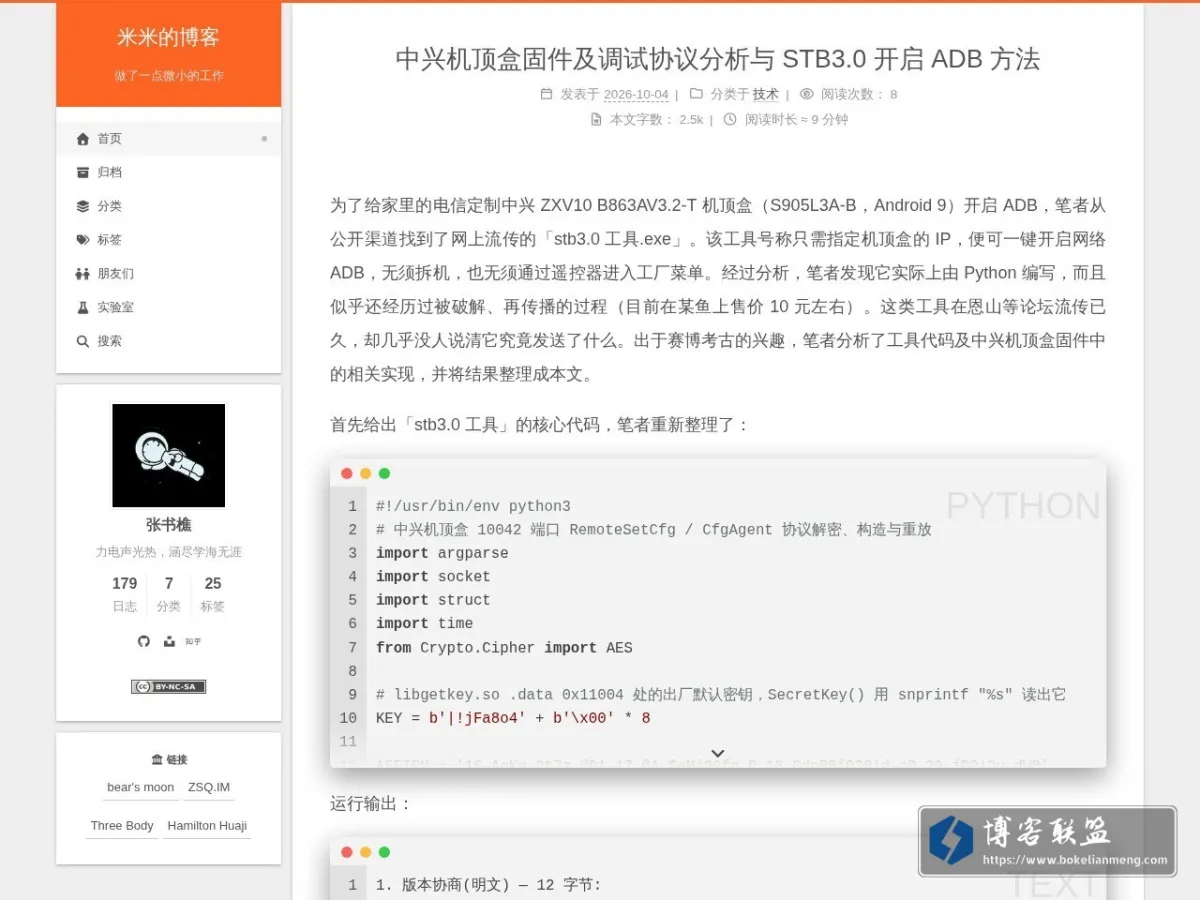Open the 179 日志 posts count
The width and height of the screenshot is (1200, 900).
click(125, 594)
